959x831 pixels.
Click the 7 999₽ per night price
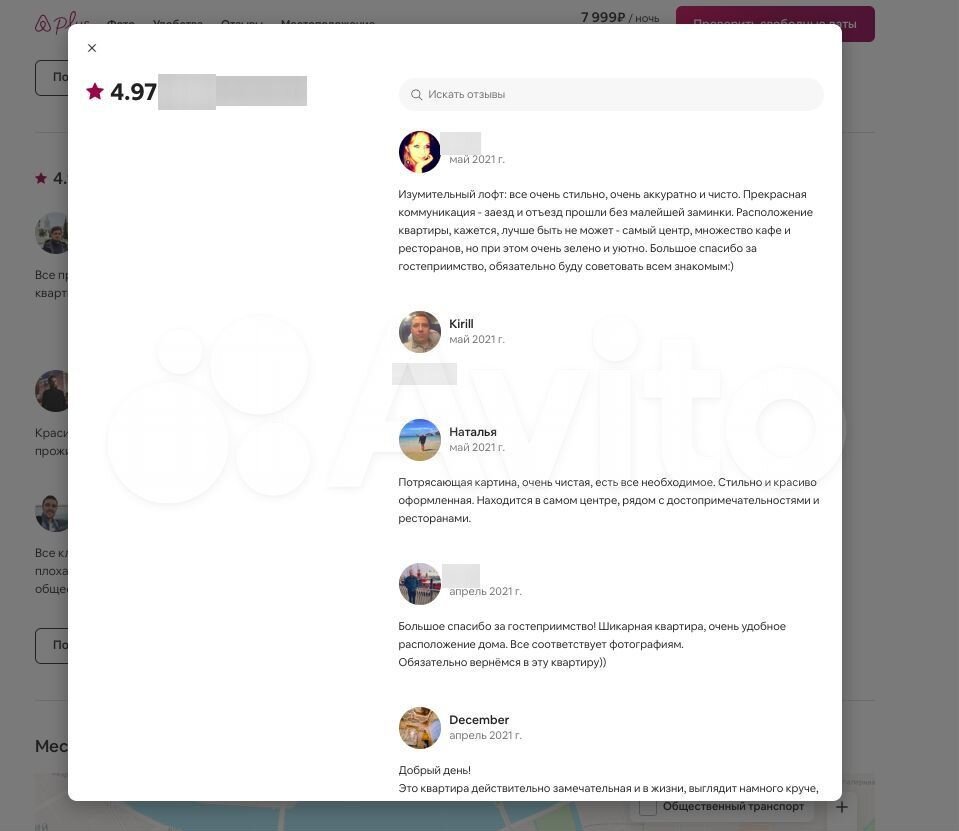coord(620,18)
